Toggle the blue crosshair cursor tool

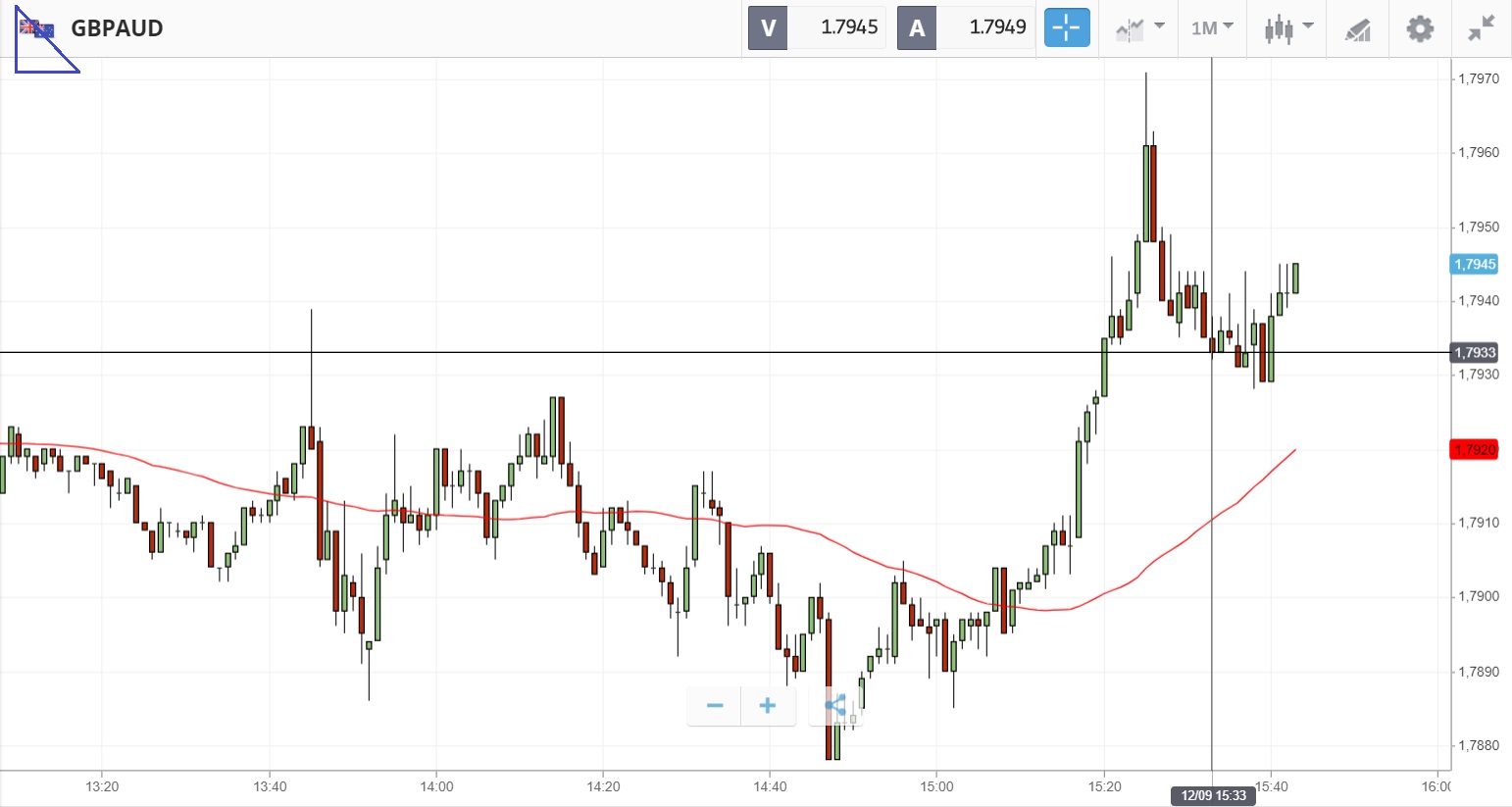coord(1067,27)
